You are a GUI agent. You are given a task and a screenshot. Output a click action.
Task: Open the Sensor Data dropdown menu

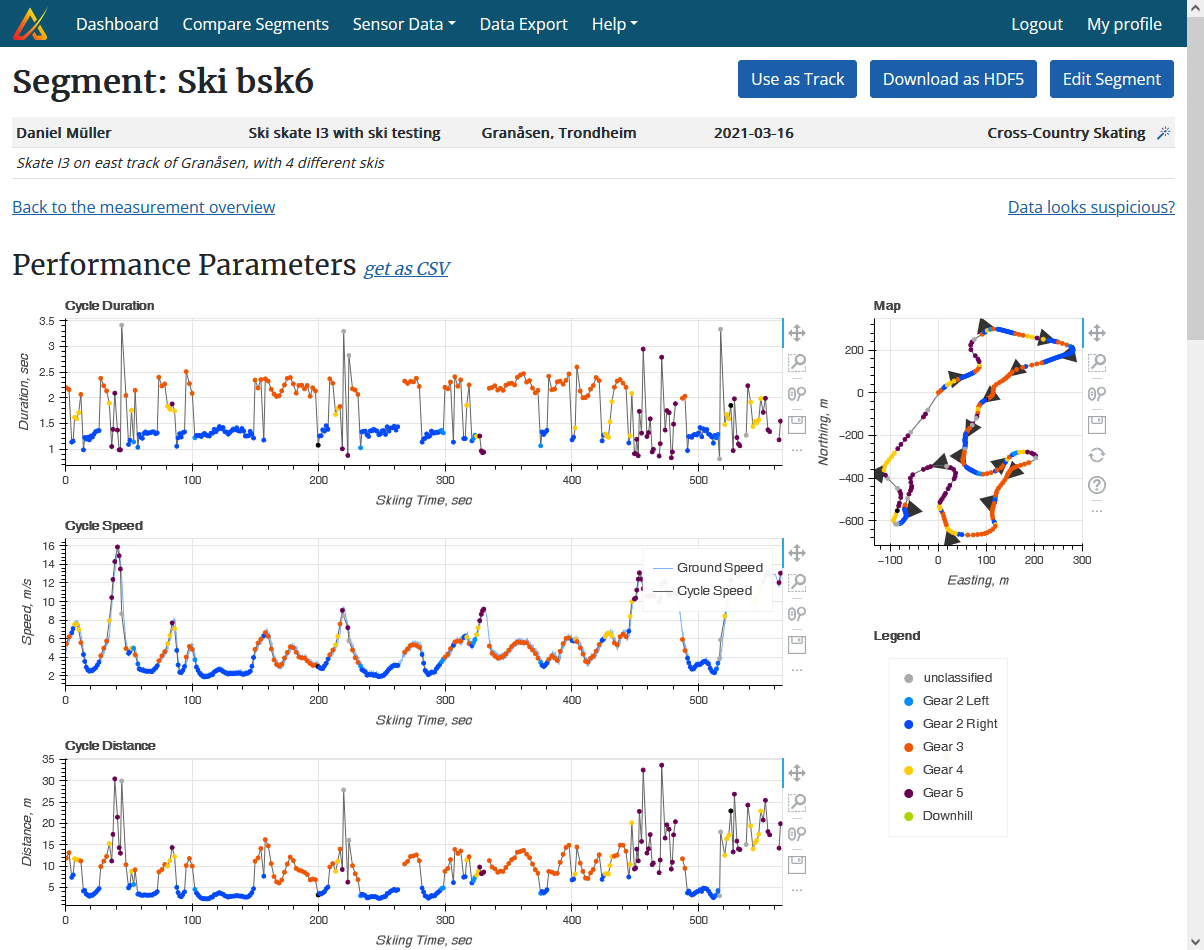point(403,24)
